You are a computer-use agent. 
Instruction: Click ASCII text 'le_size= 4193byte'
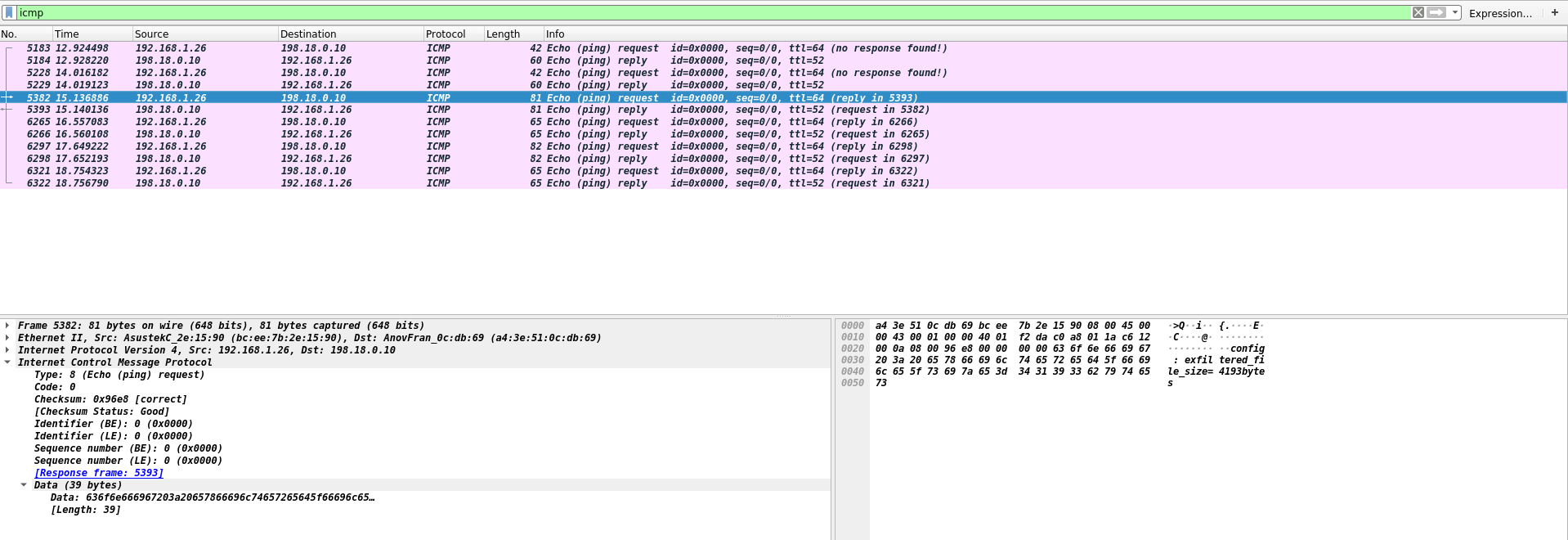point(1216,371)
